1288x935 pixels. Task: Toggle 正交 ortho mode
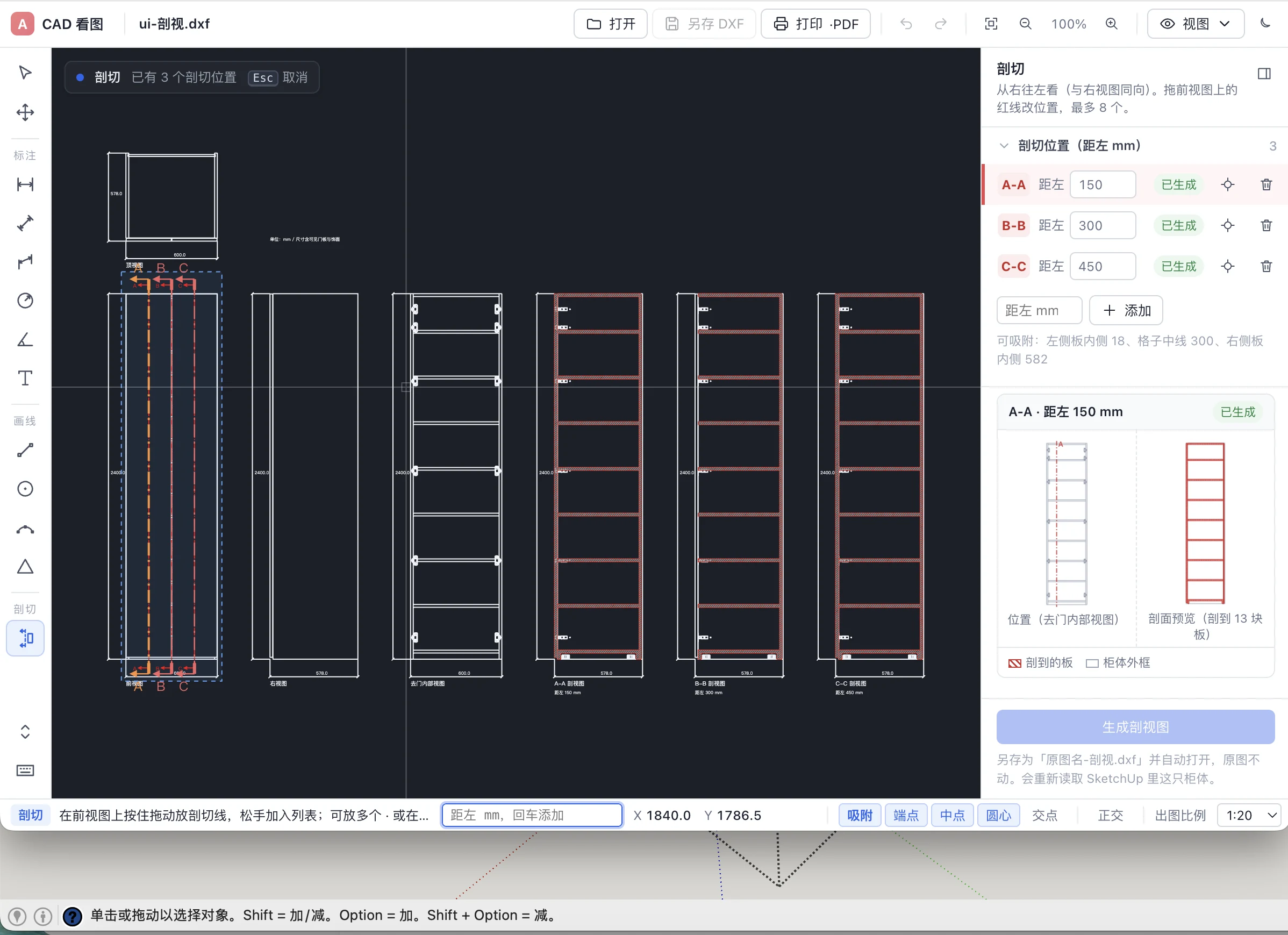(1110, 815)
